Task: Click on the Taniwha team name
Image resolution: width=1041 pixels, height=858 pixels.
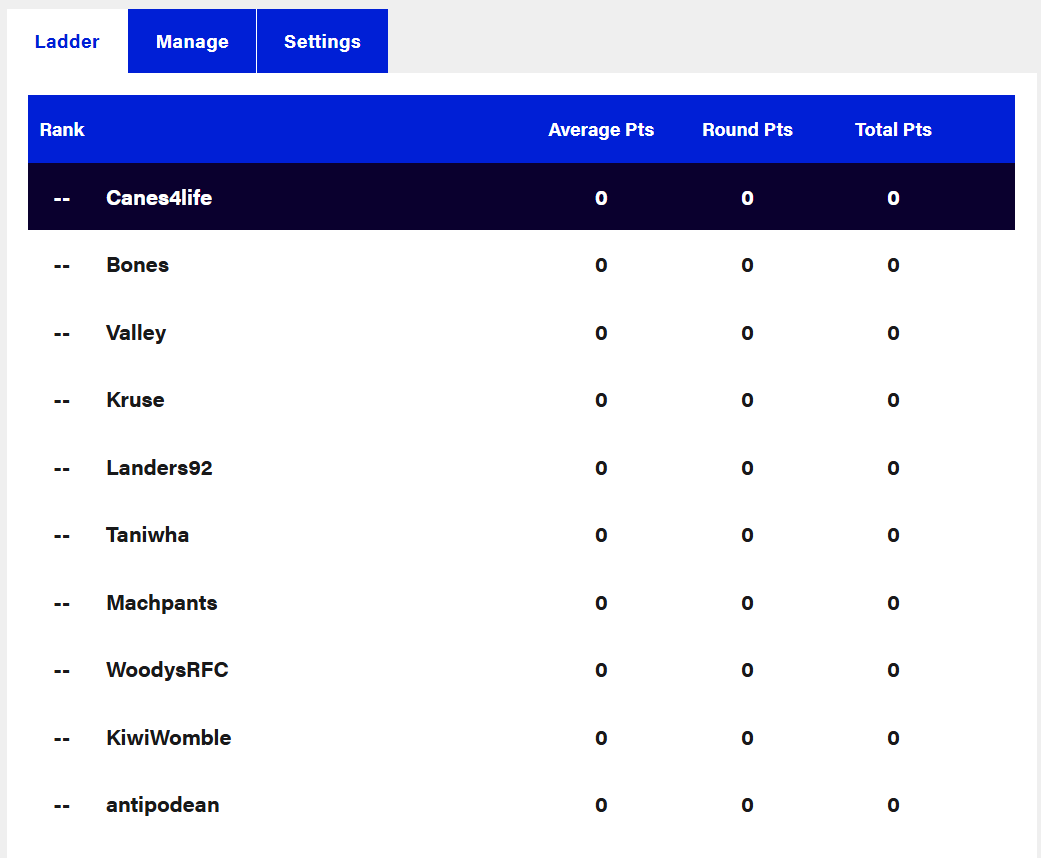Action: 147,535
